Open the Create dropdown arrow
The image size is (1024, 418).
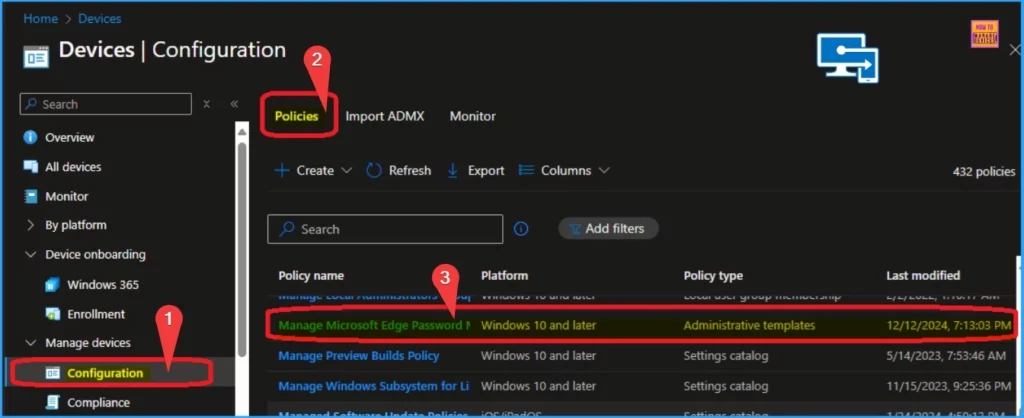point(347,170)
